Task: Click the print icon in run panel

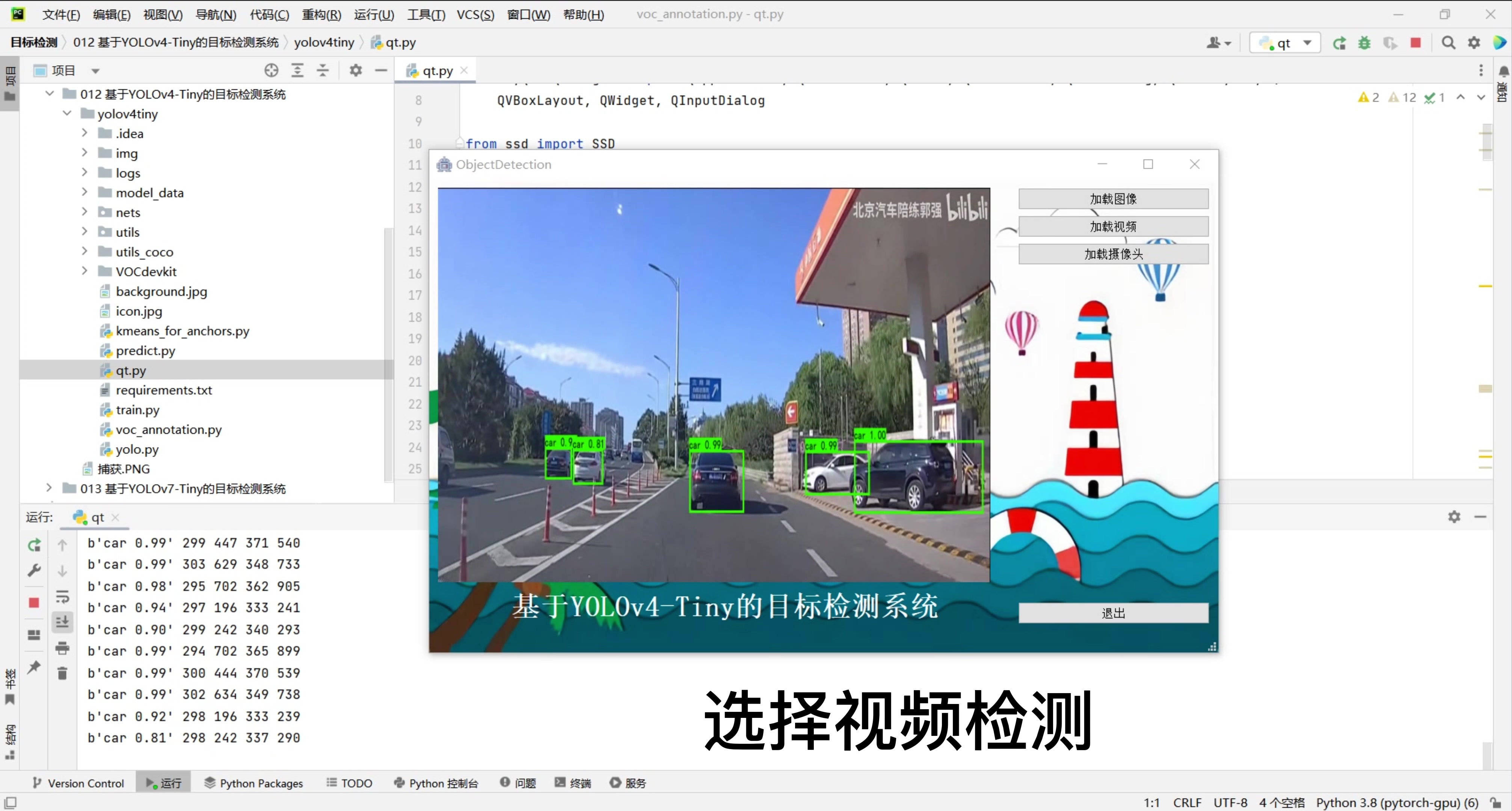Action: click(x=62, y=648)
